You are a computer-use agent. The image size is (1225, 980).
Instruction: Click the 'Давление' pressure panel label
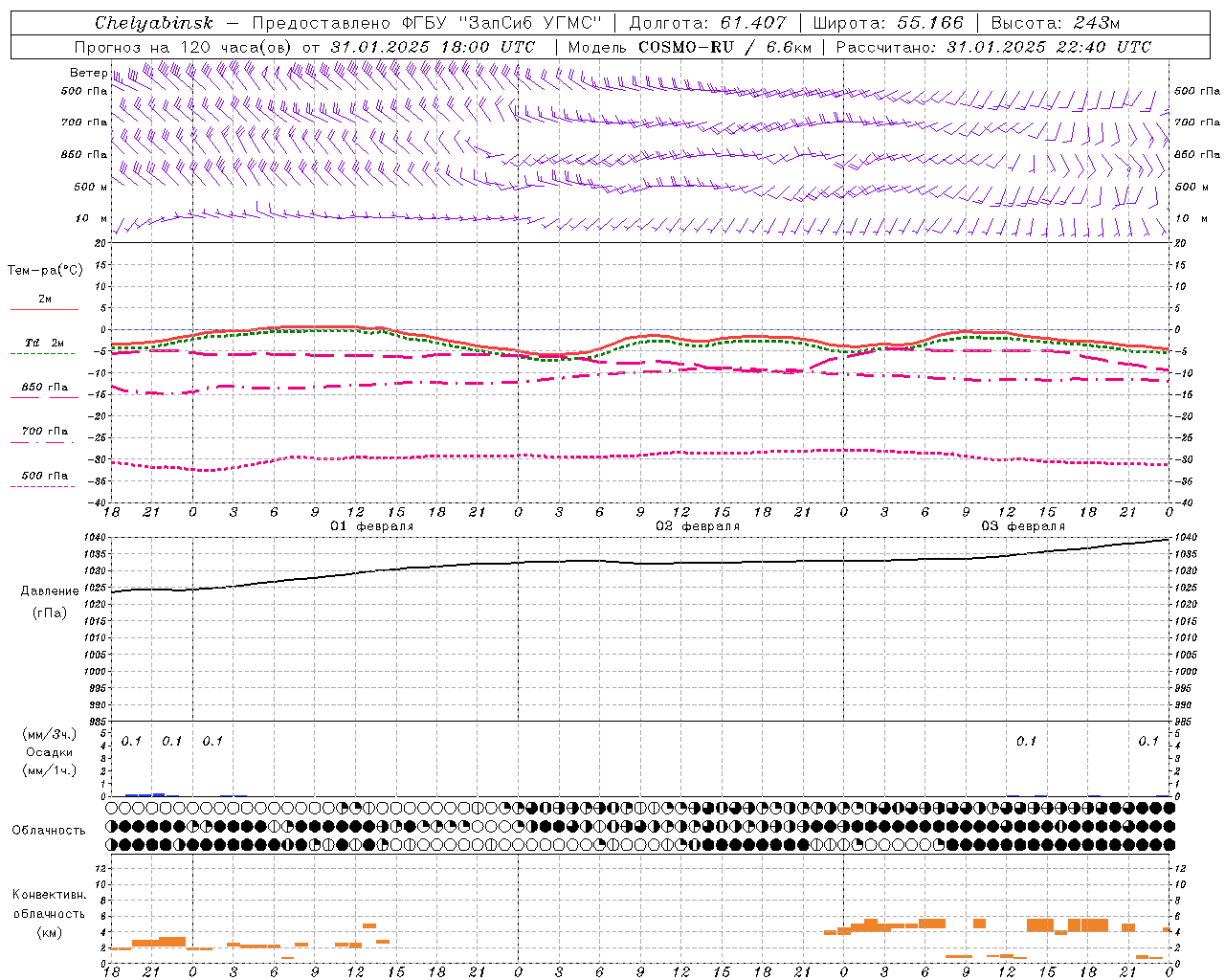point(50,591)
